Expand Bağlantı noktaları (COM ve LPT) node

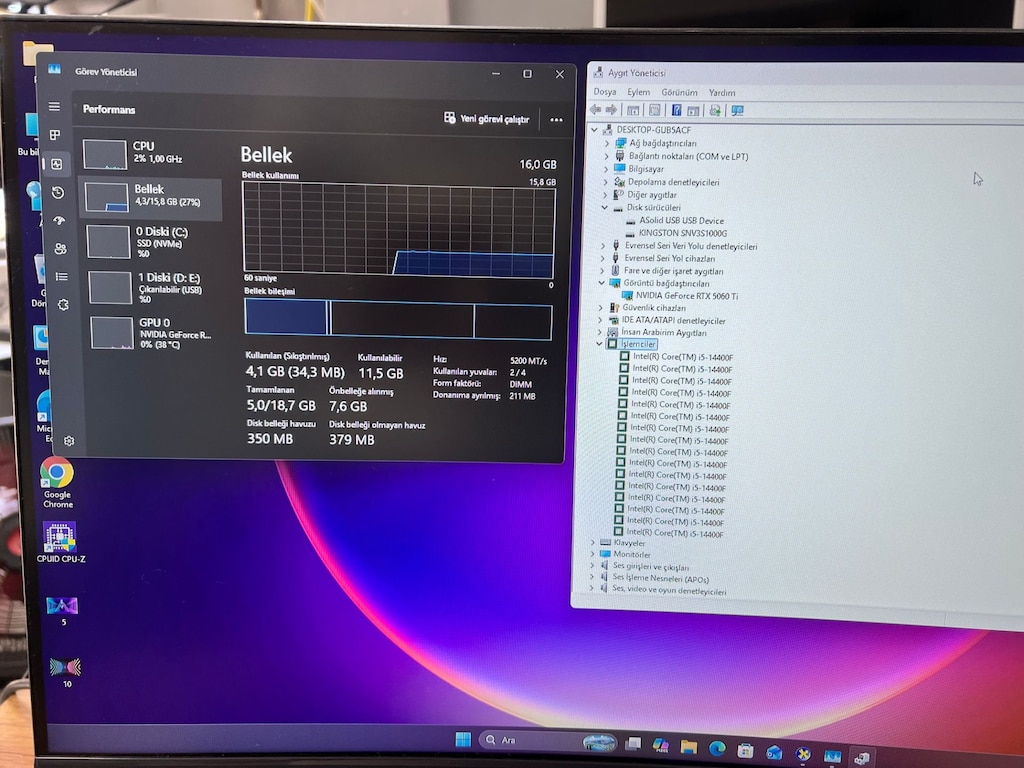click(606, 156)
